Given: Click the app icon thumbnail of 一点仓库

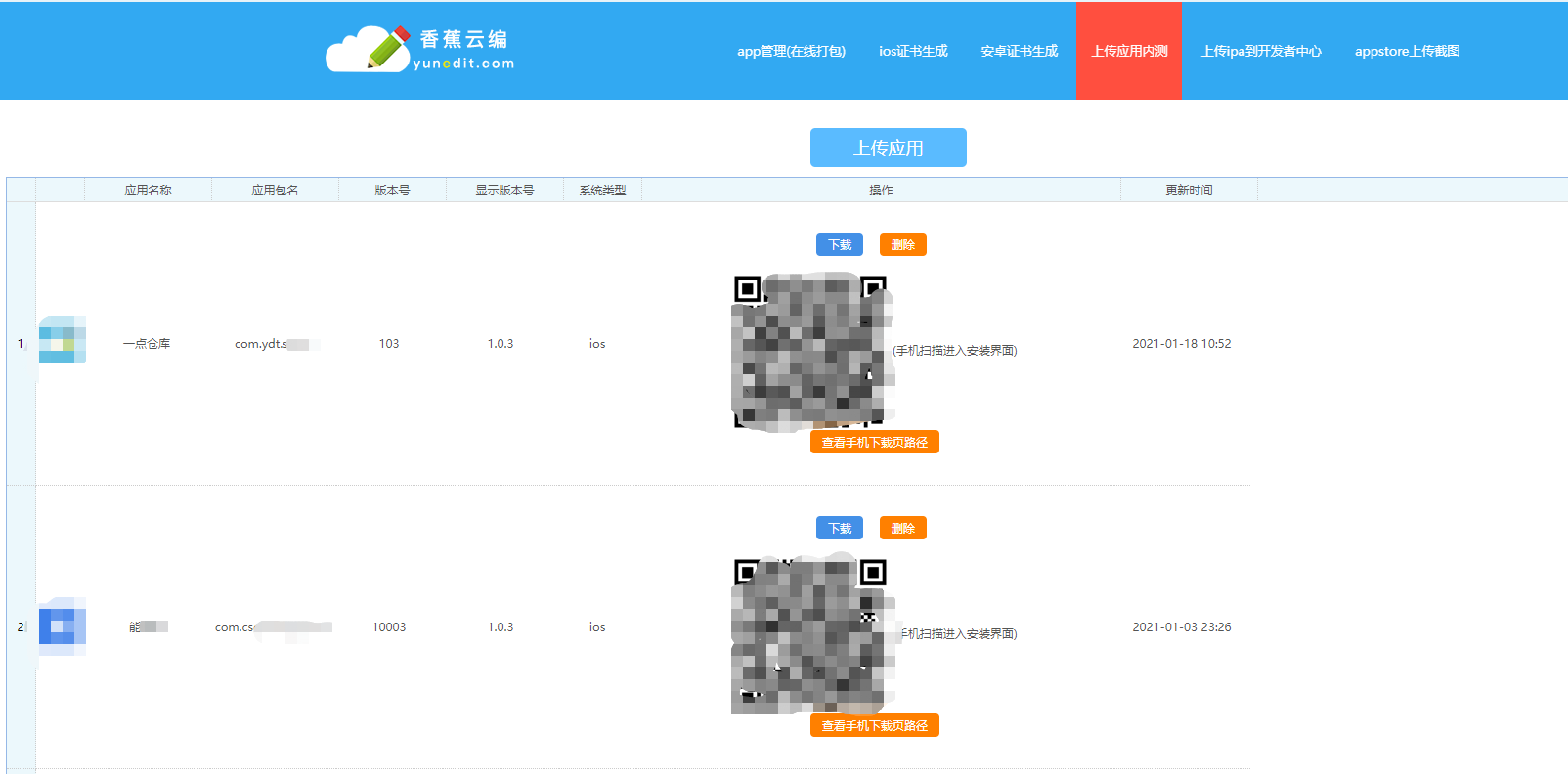Looking at the screenshot, I should coord(63,339).
